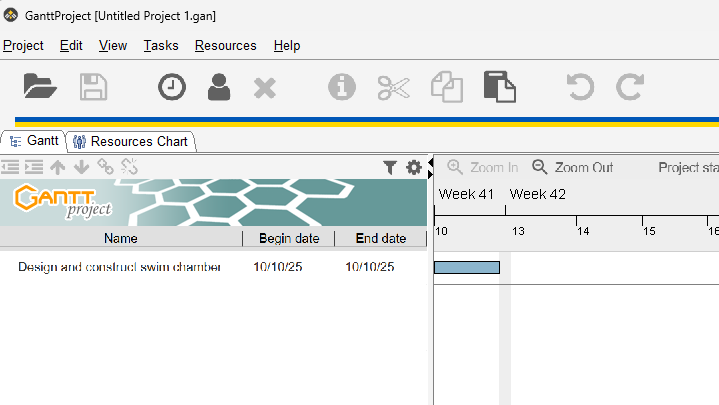This screenshot has width=719, height=405.
Task: Click the Undo arrow icon
Action: [580, 87]
